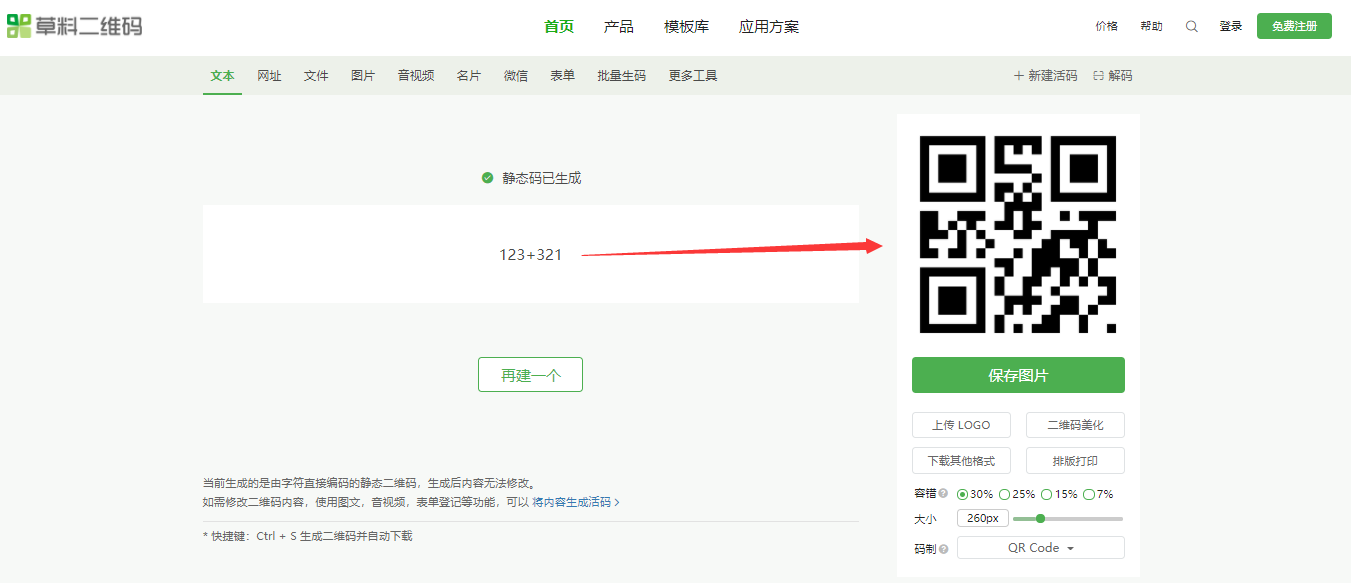Select 30% error correction level
The height and width of the screenshot is (583, 1351).
pyautogui.click(x=963, y=494)
